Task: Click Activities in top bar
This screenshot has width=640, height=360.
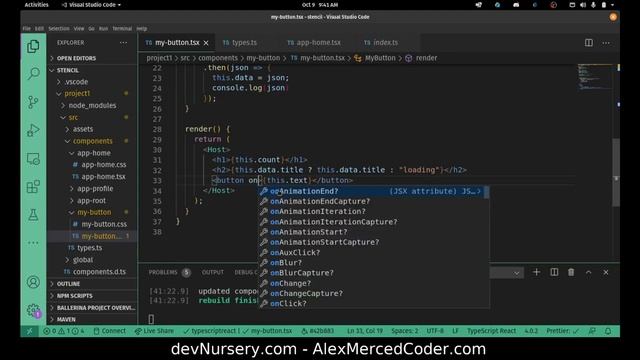Action: (x=36, y=5)
